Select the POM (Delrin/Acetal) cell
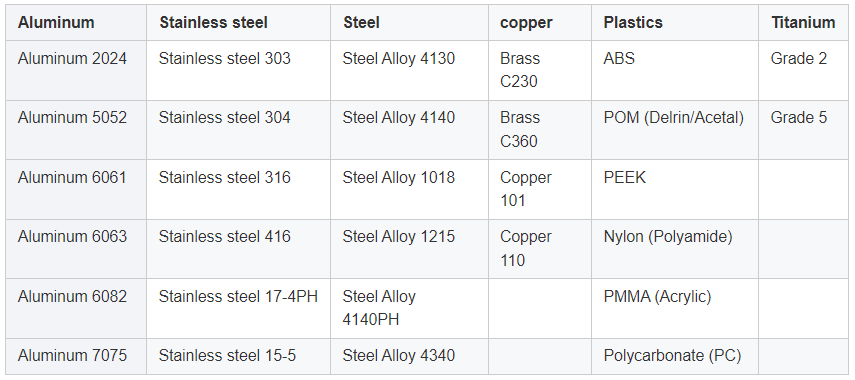Screen dimensions: 855x380 (675, 130)
